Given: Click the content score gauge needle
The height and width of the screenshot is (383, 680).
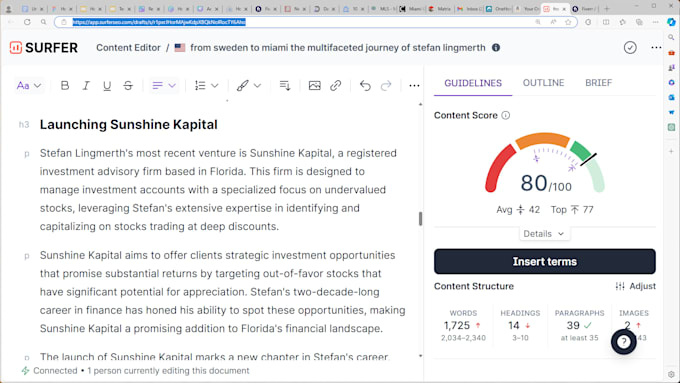Looking at the screenshot, I should point(588,159).
